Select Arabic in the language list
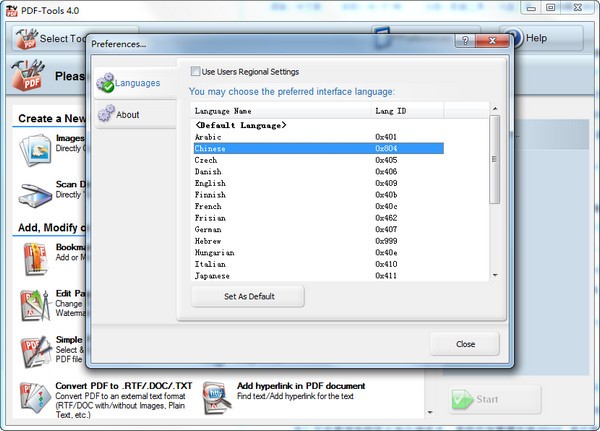Image resolution: width=600 pixels, height=431 pixels. point(319,137)
